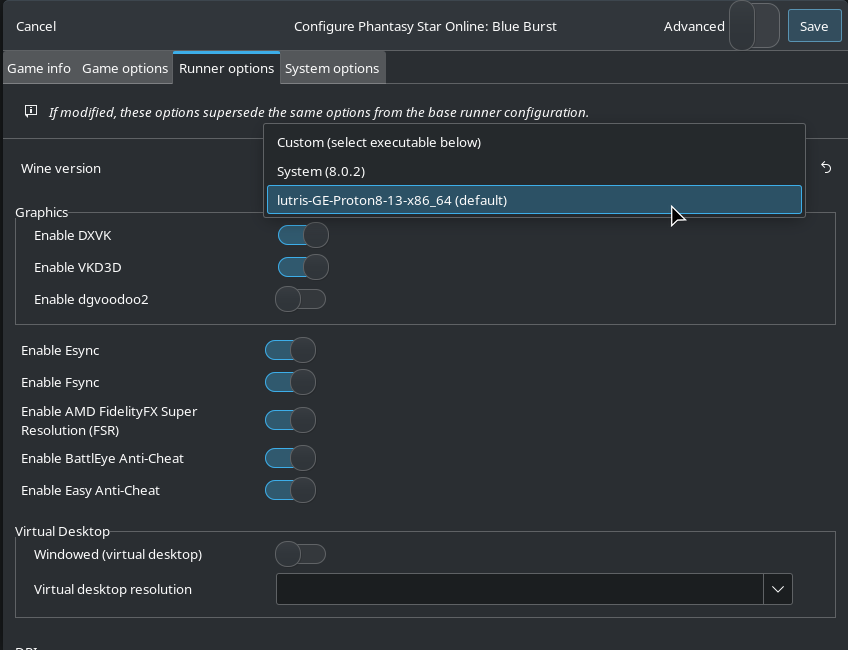Open the System options tab
Screen dimensions: 848x650
332,68
